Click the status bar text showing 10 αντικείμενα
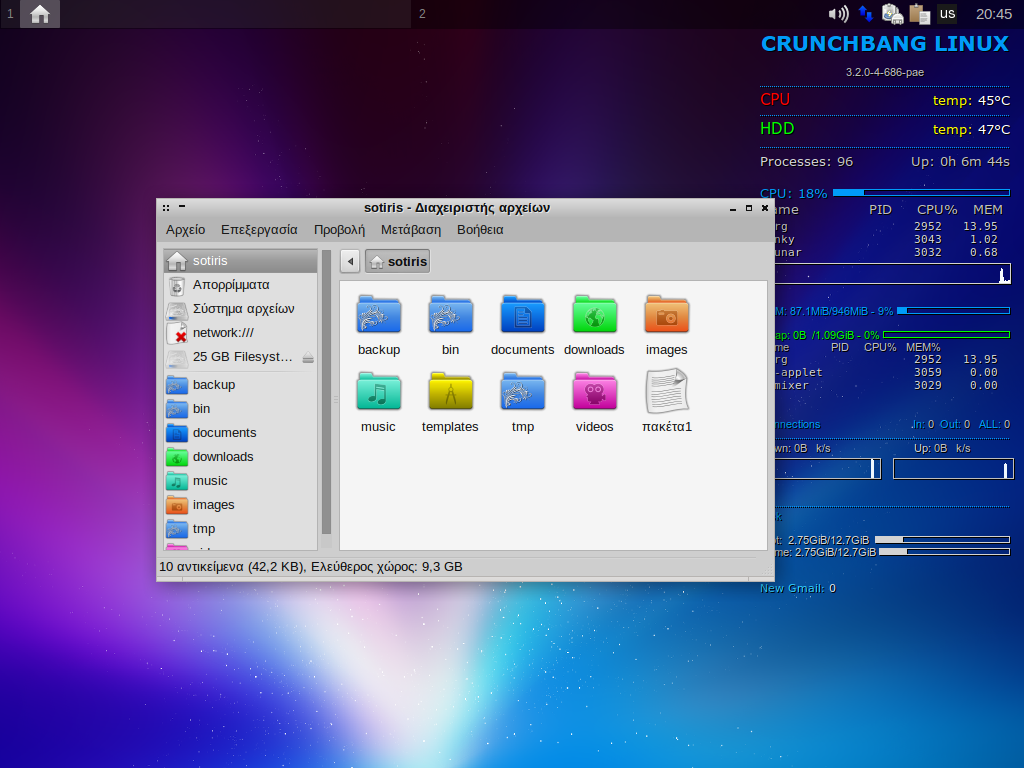The image size is (1024, 768). (311, 567)
